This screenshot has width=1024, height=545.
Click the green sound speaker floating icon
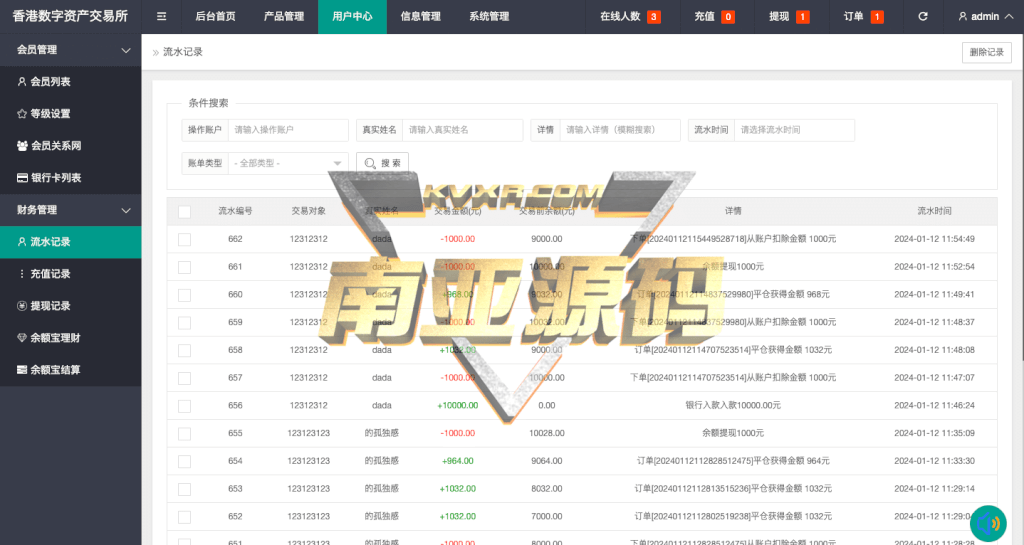click(989, 523)
